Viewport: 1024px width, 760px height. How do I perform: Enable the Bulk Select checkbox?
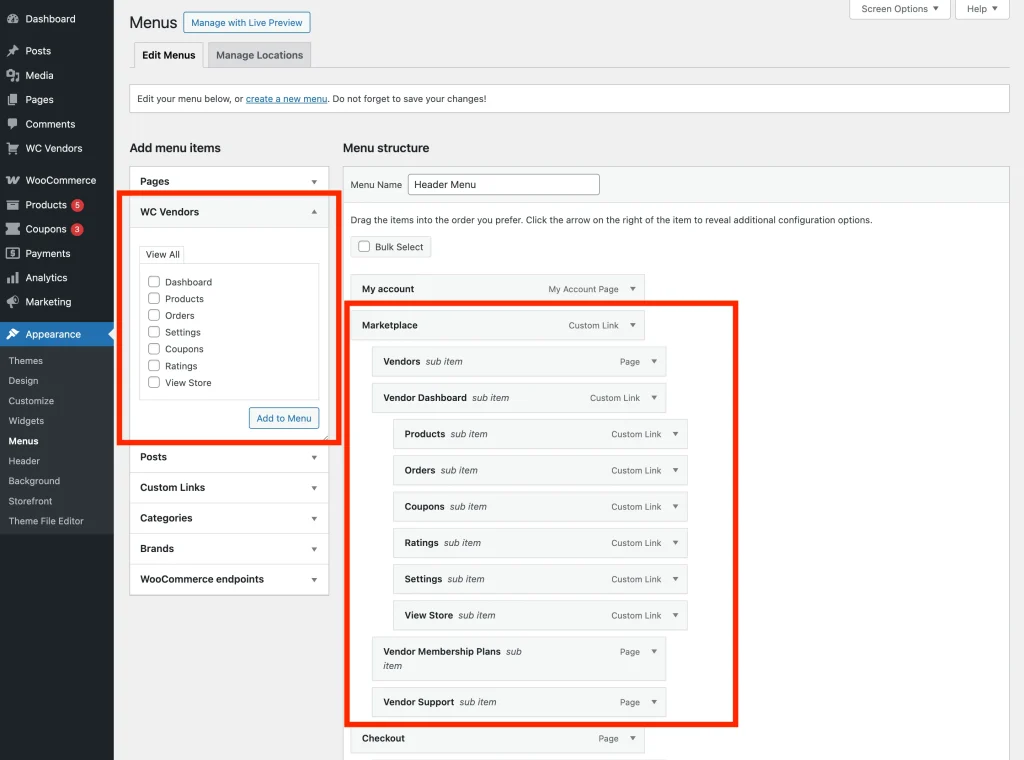364,246
